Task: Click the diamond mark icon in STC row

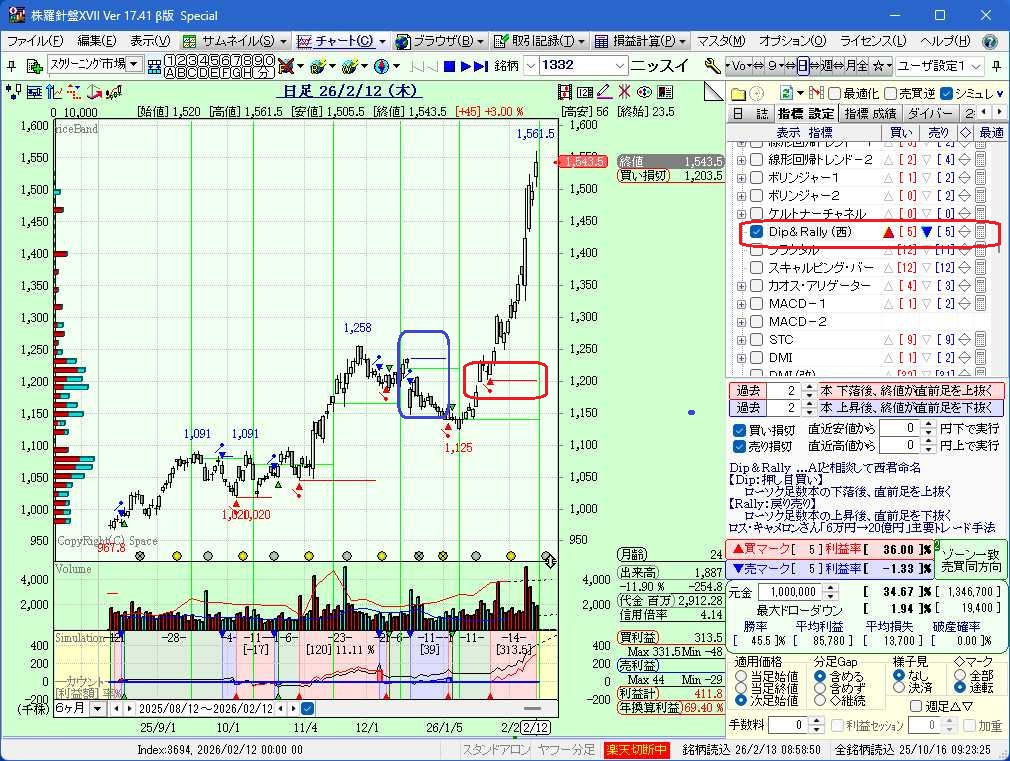Action: [964, 340]
